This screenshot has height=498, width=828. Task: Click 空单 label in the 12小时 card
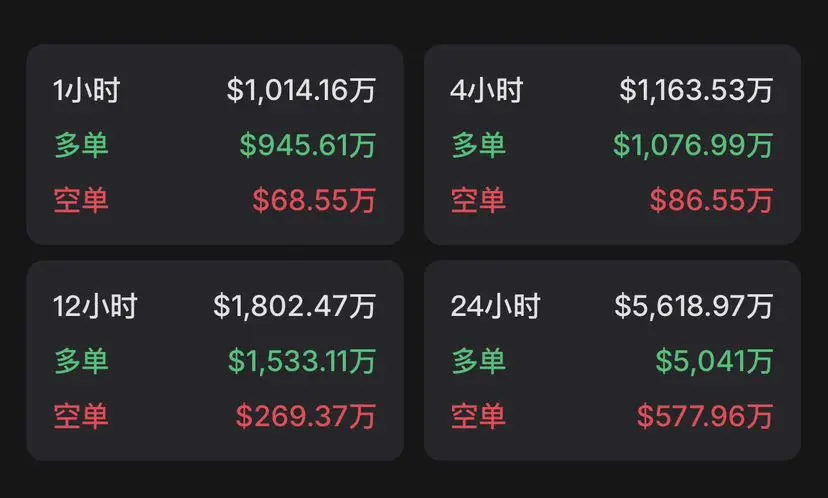[x=81, y=416]
